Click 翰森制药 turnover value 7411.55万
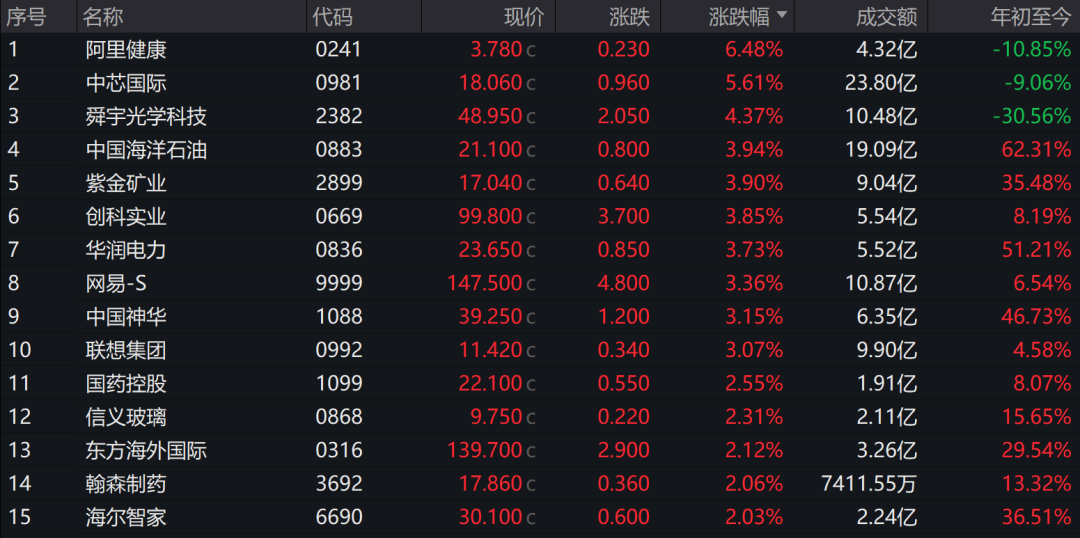1080x538 pixels. (x=869, y=484)
